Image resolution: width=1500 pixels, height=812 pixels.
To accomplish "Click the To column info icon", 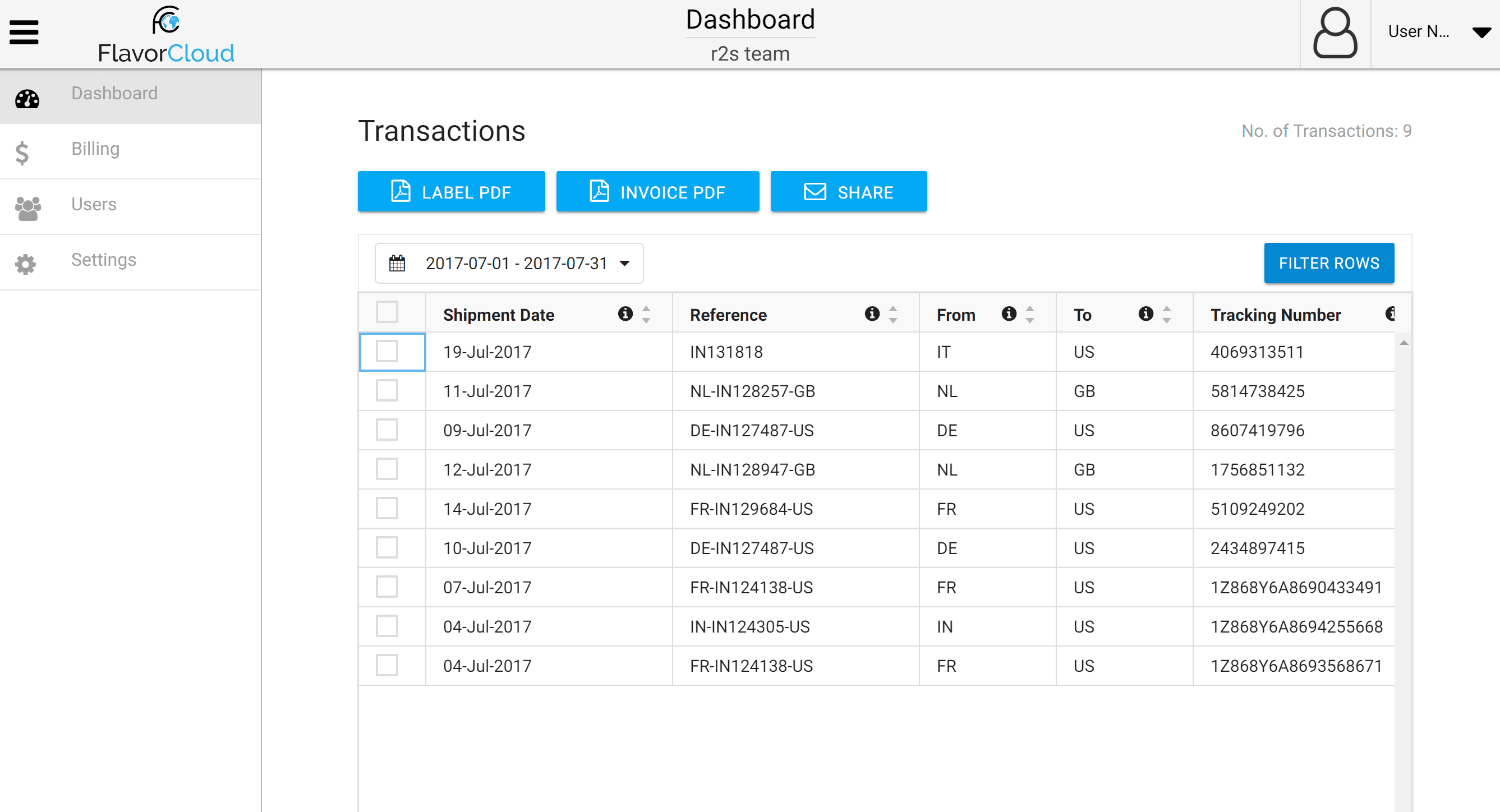I will pos(1145,315).
